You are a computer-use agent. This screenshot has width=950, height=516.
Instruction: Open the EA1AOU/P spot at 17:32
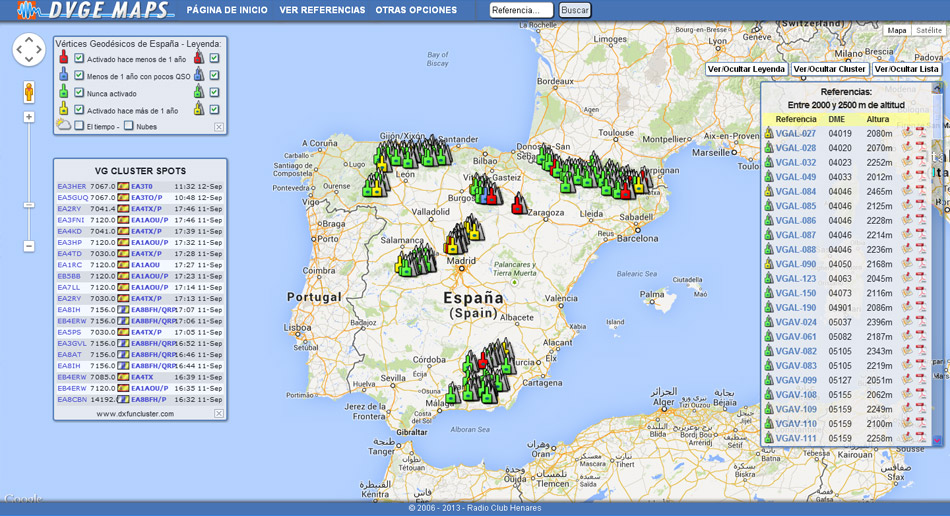tap(150, 242)
